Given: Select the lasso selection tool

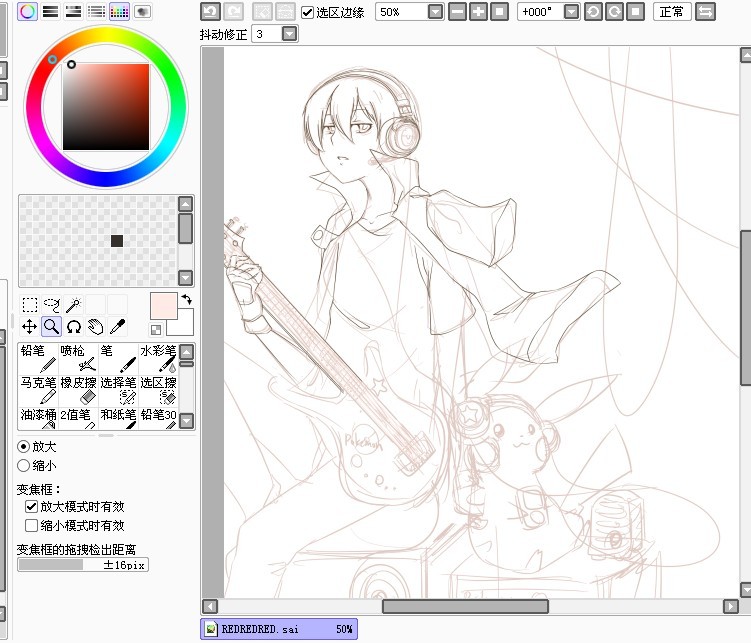Looking at the screenshot, I should click(52, 305).
